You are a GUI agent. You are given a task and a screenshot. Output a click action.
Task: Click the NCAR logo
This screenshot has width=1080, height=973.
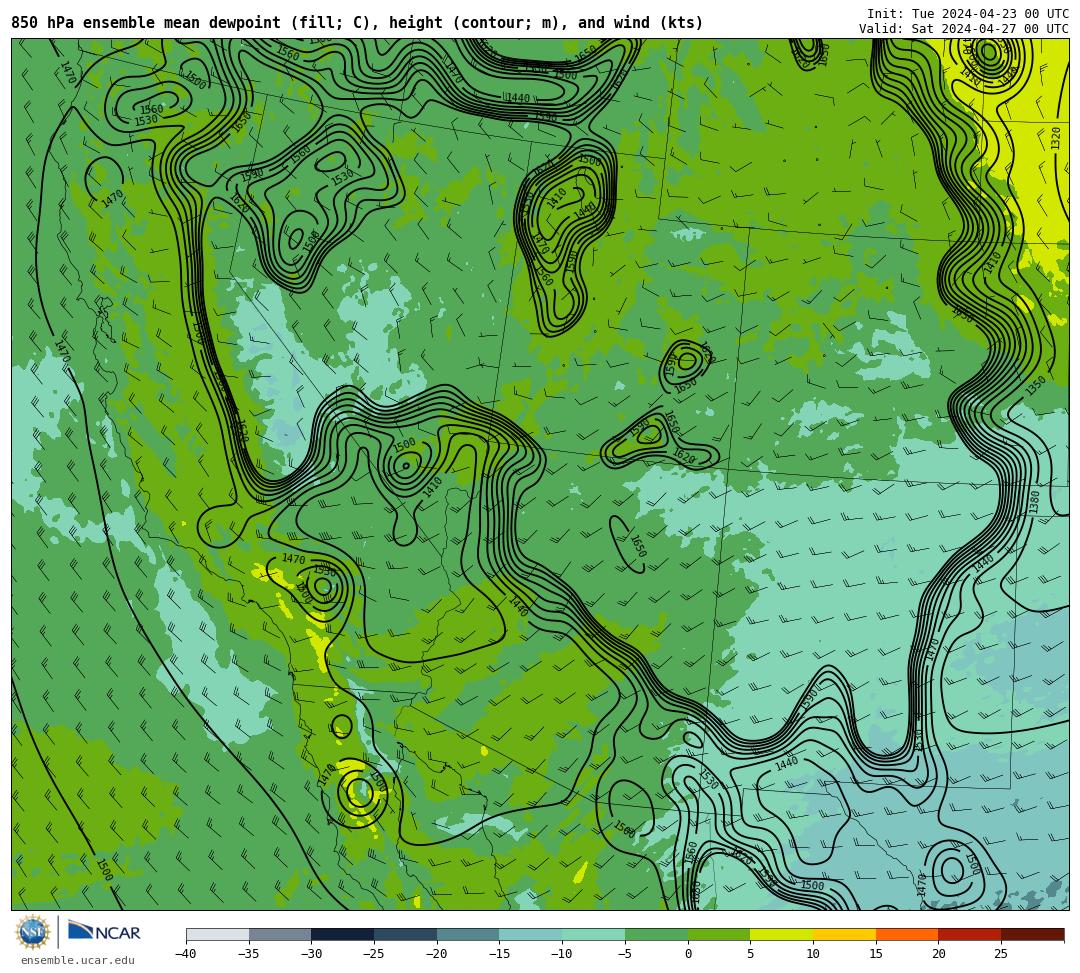[104, 932]
